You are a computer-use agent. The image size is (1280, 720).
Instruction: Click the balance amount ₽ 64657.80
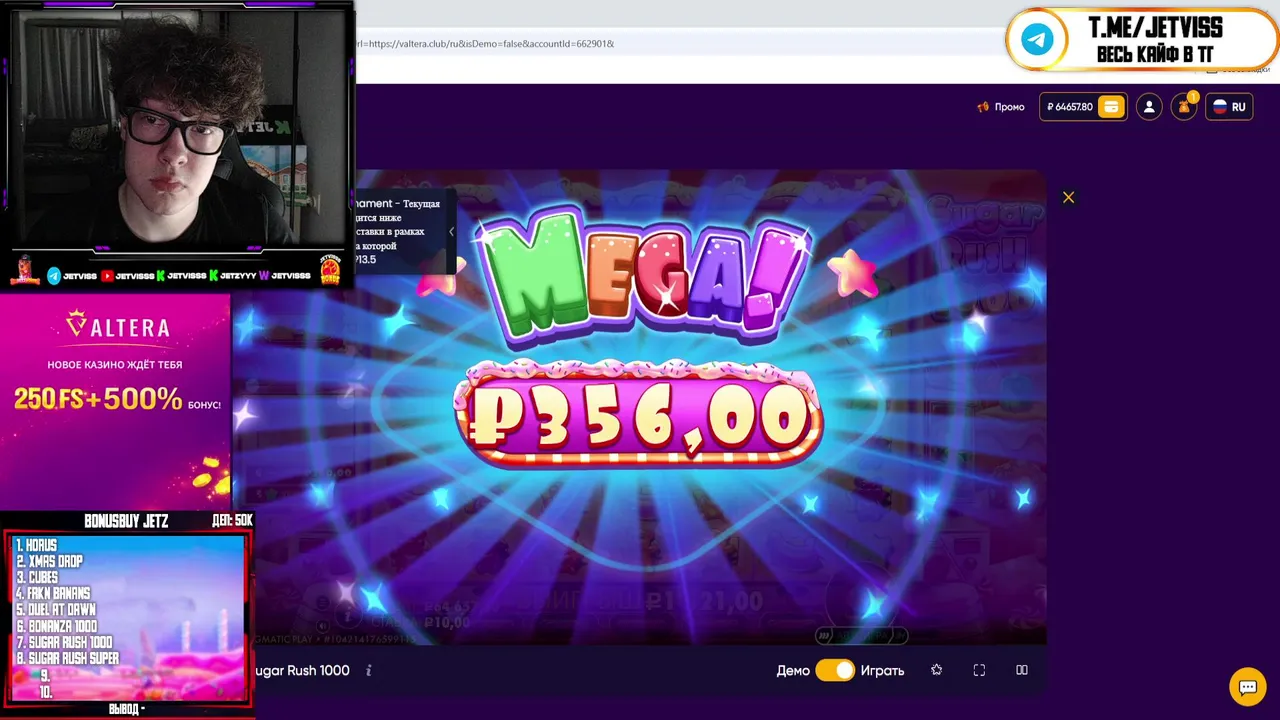point(1070,107)
